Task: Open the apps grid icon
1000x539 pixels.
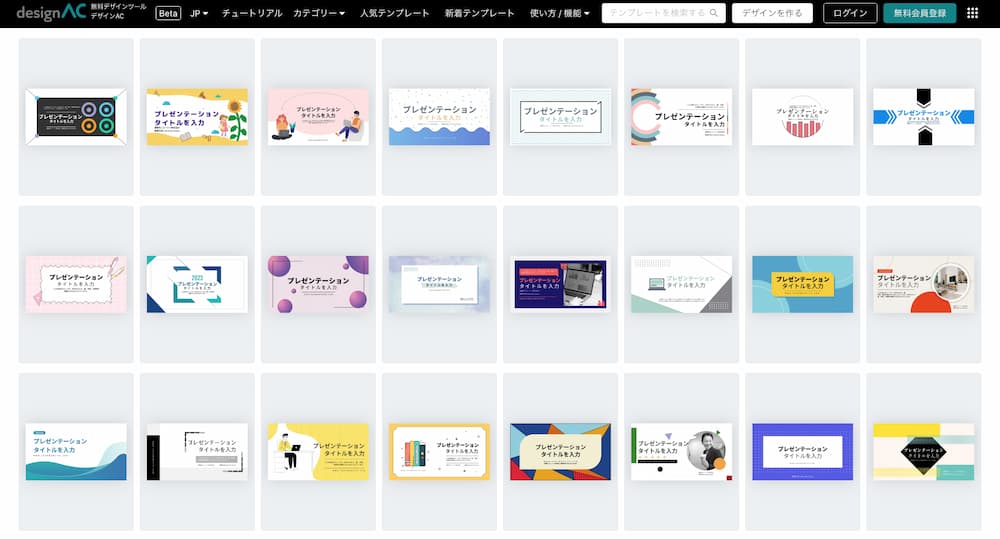Action: [973, 13]
